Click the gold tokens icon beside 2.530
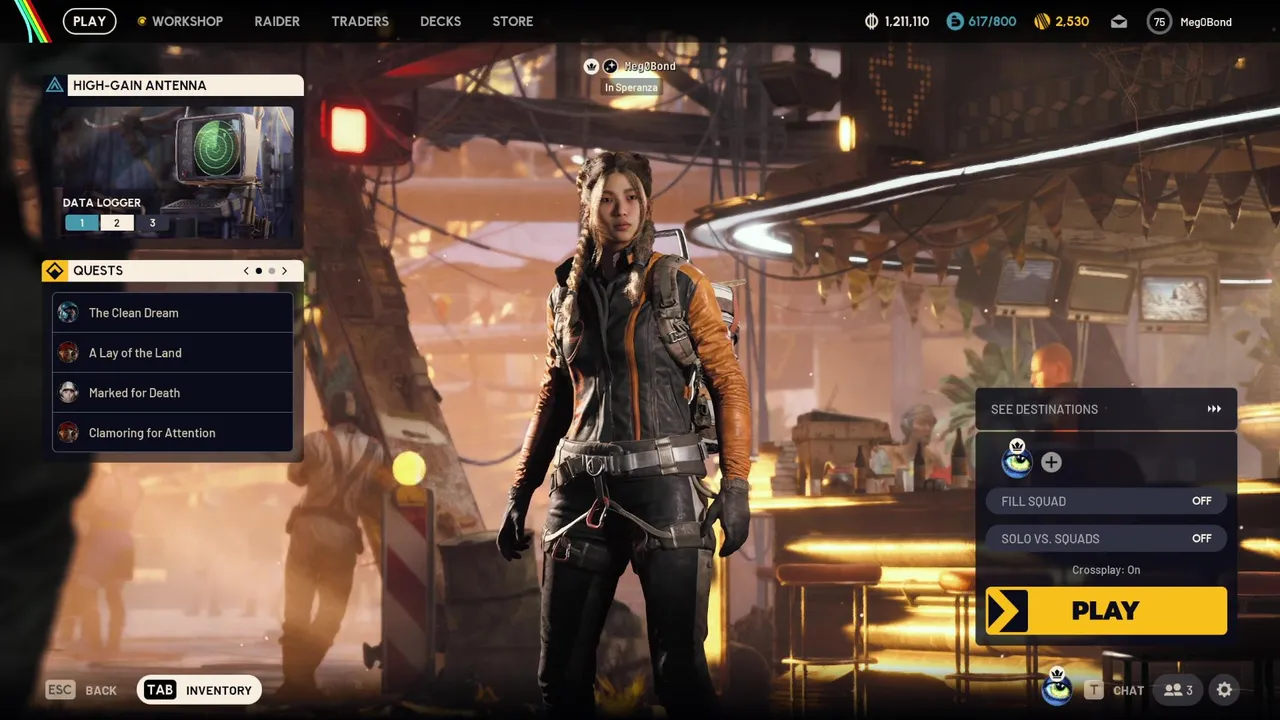The image size is (1280, 720). pos(1040,21)
